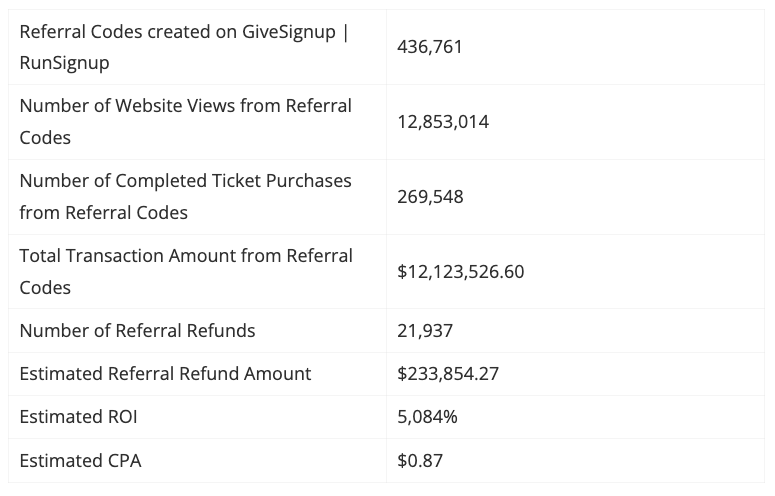Select the $233,854.27 refund amount
This screenshot has height=496, width=775.
[x=448, y=374]
